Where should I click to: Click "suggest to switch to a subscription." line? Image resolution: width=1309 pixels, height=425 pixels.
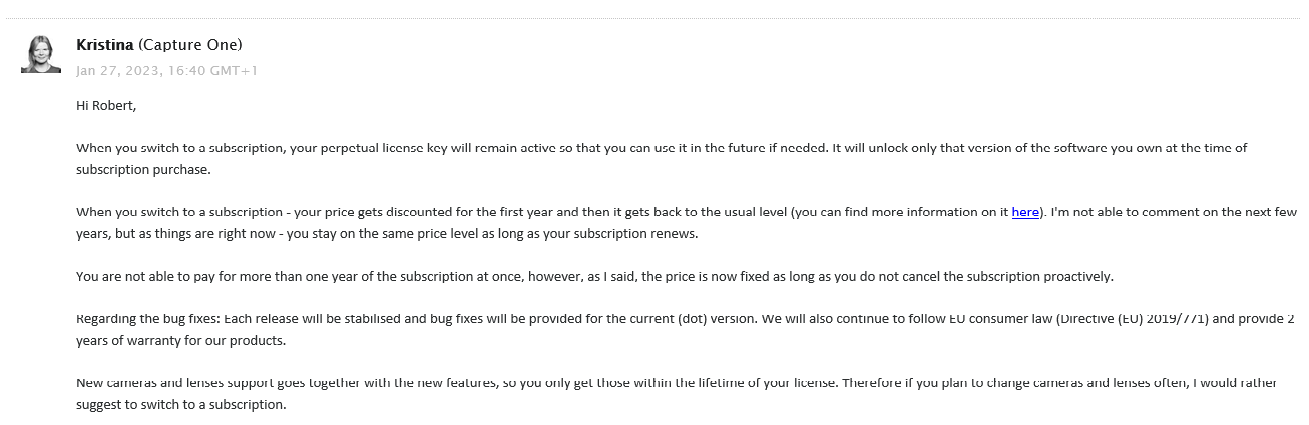(180, 405)
